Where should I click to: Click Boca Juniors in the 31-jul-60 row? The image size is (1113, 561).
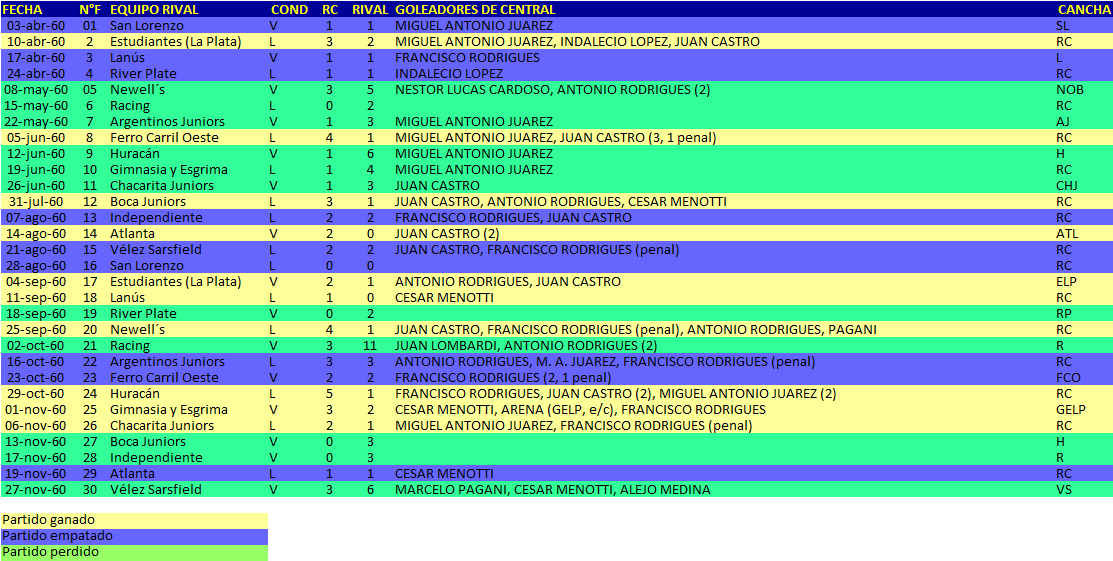pyautogui.click(x=150, y=202)
